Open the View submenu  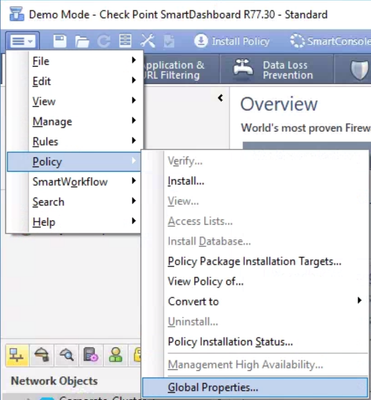75,101
